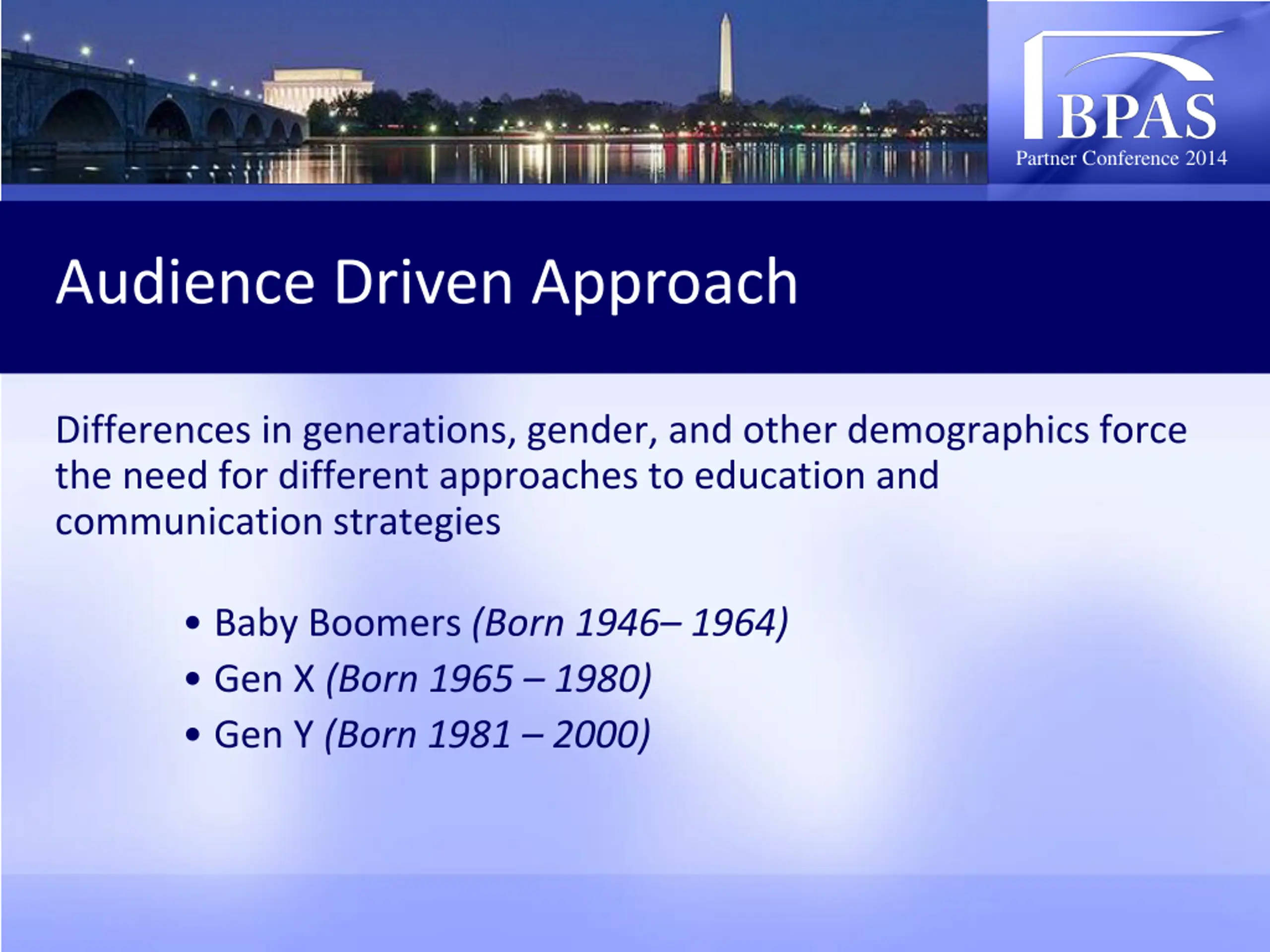Click the bullet before Gen X
The image size is (1270, 952).
point(193,679)
